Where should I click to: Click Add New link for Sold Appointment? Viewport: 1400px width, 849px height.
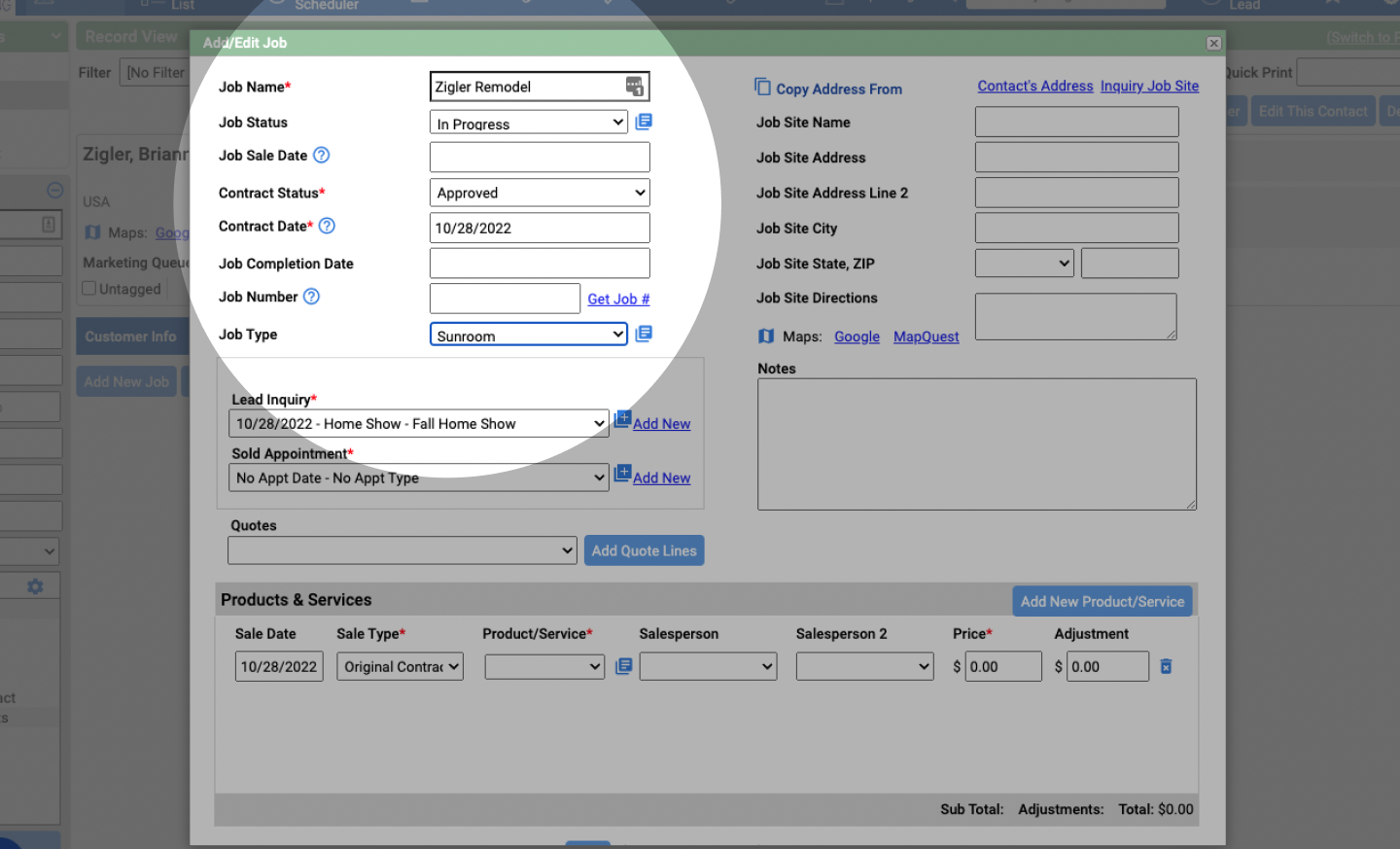point(662,478)
